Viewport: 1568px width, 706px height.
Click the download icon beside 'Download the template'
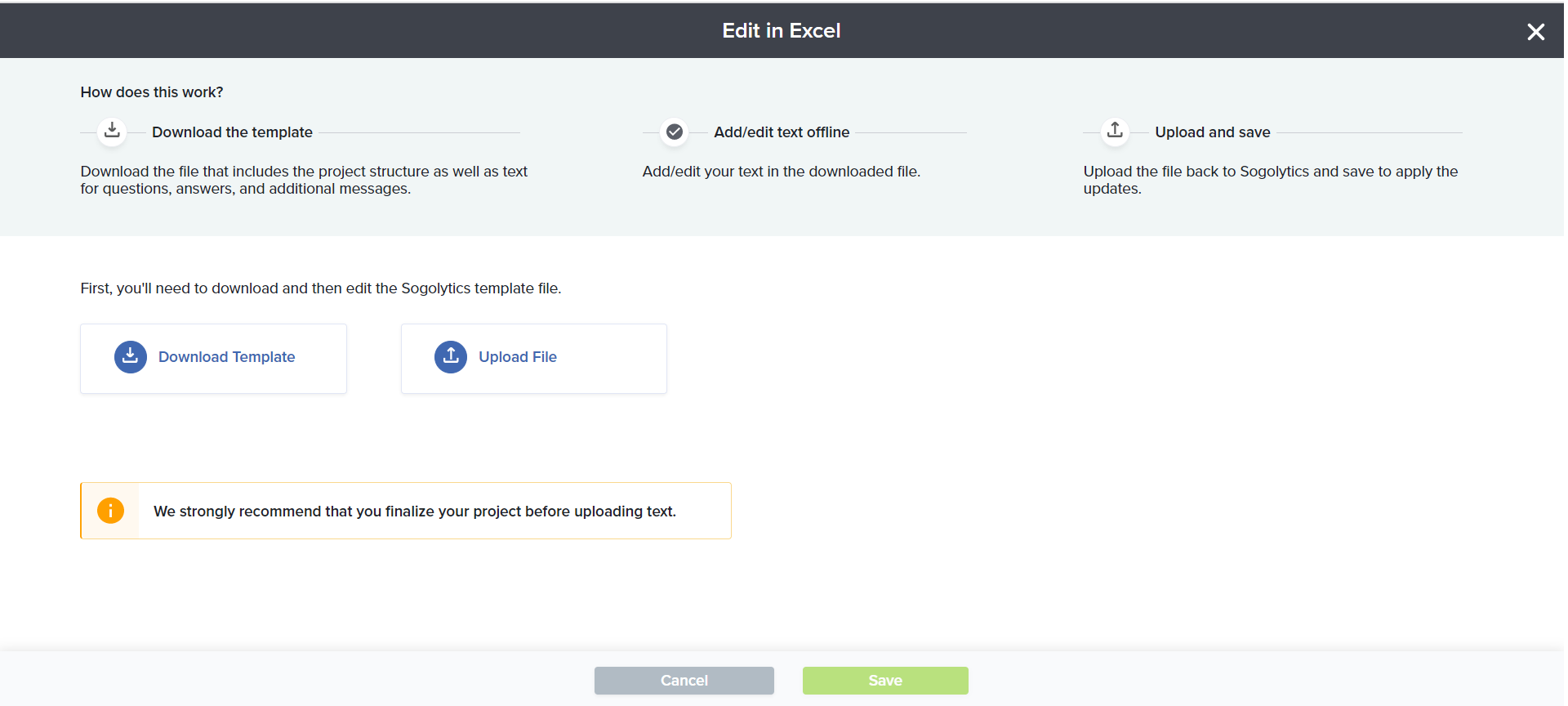point(112,131)
